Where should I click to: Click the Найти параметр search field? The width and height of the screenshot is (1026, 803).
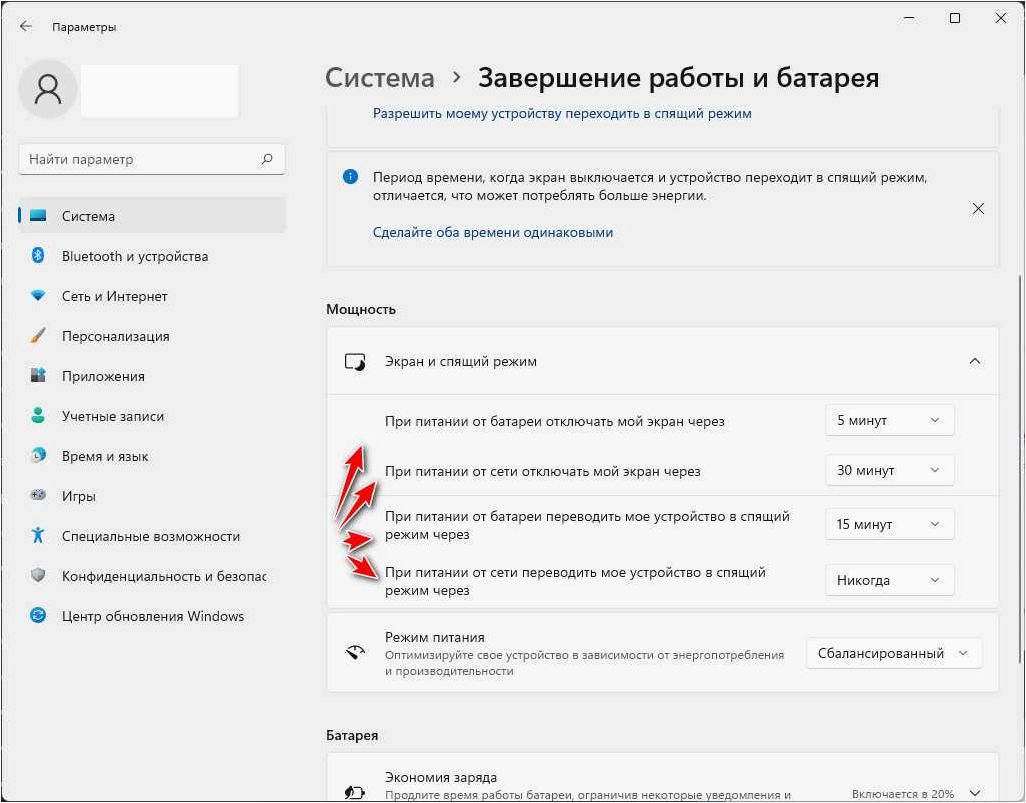(x=152, y=159)
